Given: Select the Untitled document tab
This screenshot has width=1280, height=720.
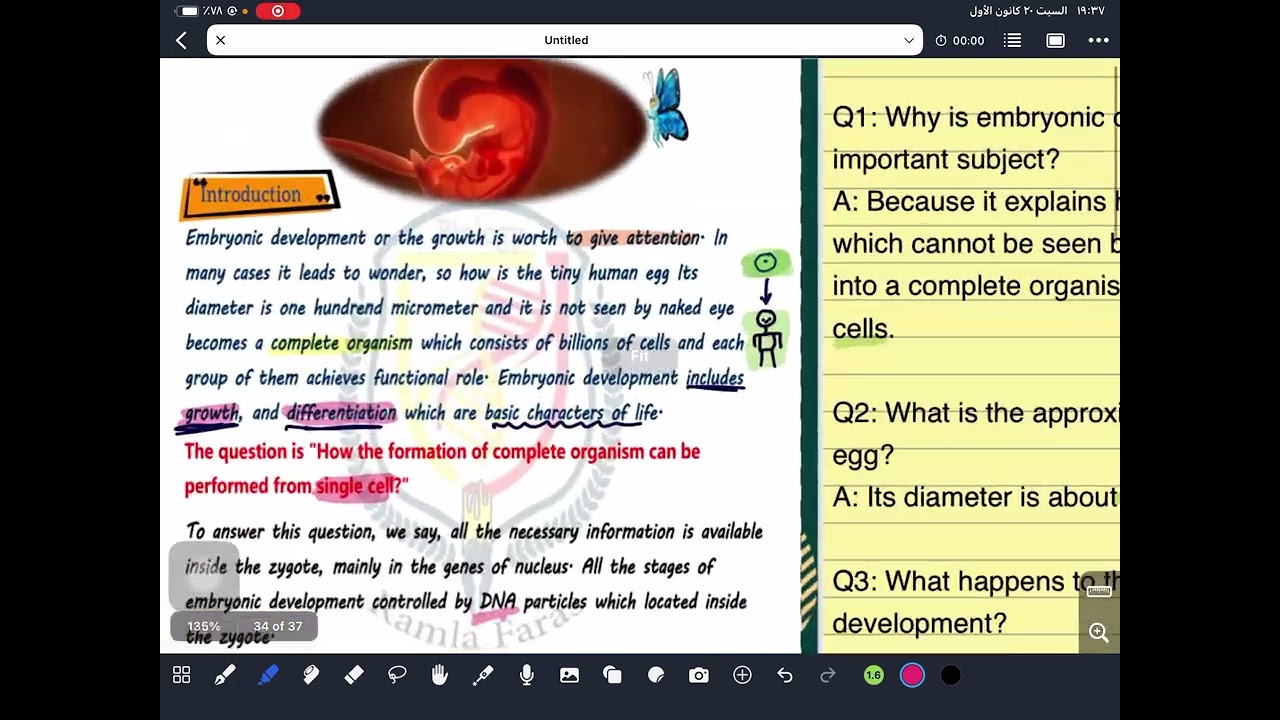Looking at the screenshot, I should [x=565, y=40].
